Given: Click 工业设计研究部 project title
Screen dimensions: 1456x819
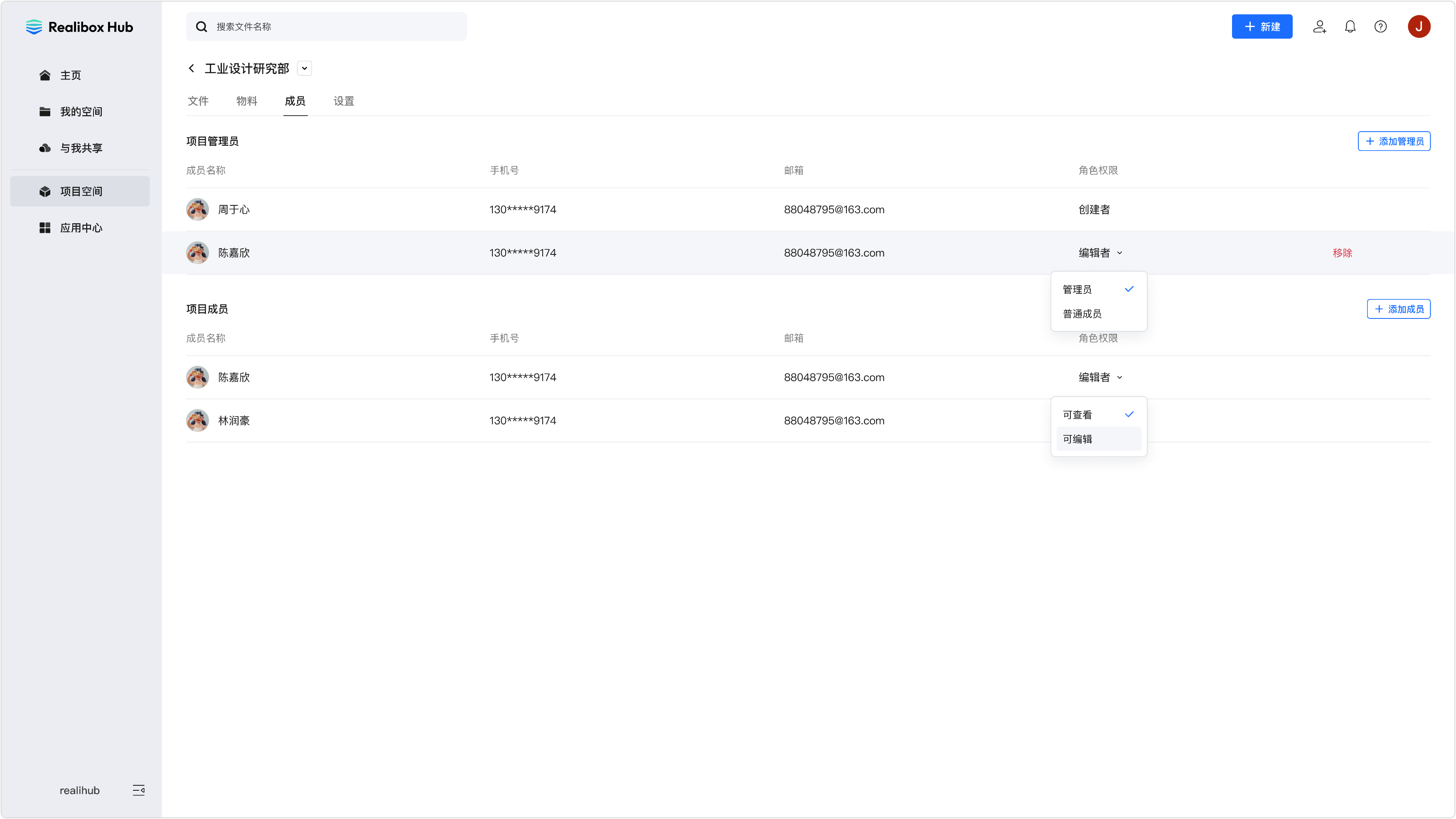Looking at the screenshot, I should click(x=246, y=69).
